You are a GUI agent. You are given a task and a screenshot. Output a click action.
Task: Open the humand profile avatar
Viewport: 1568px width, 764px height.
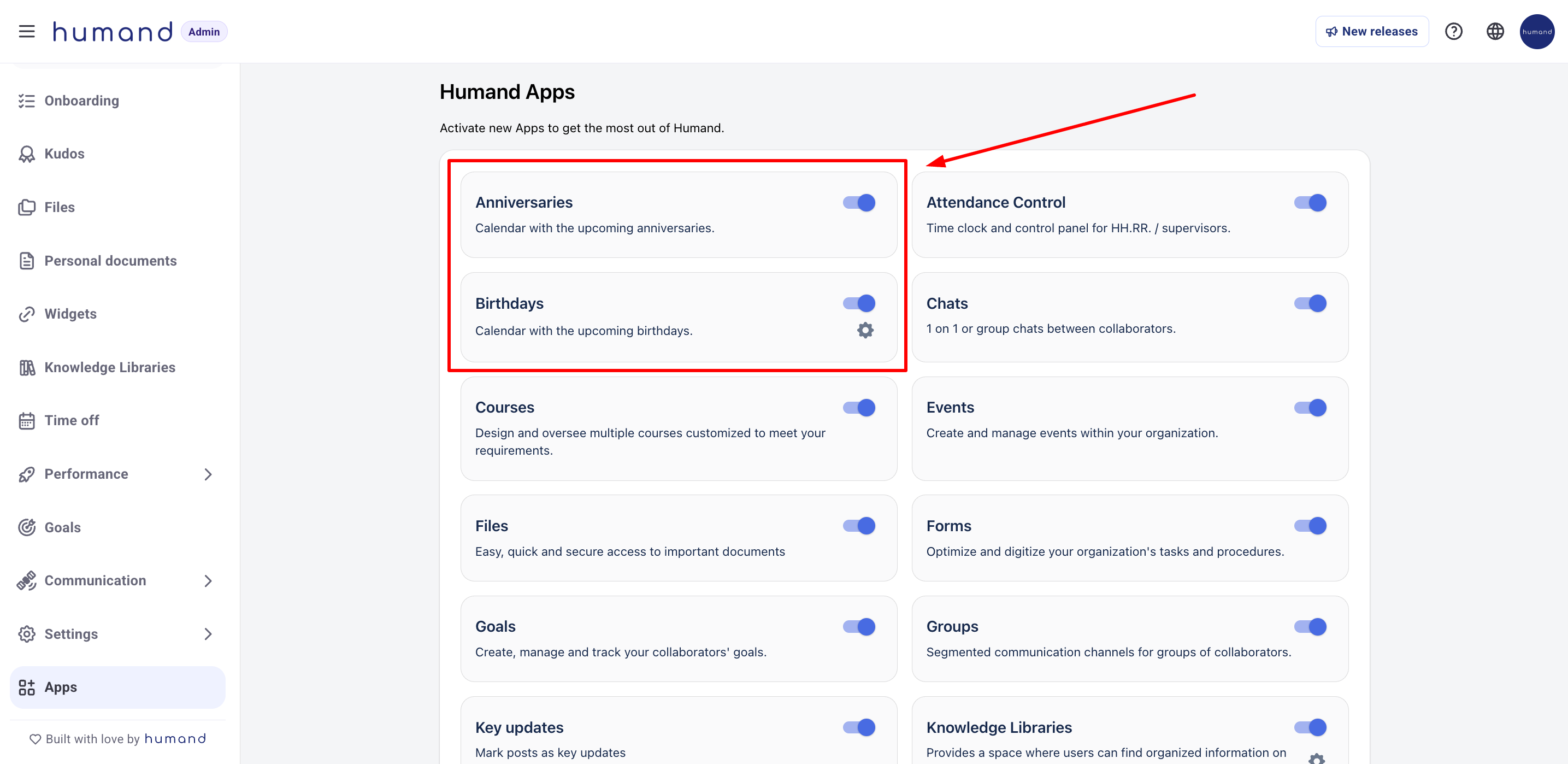1536,31
